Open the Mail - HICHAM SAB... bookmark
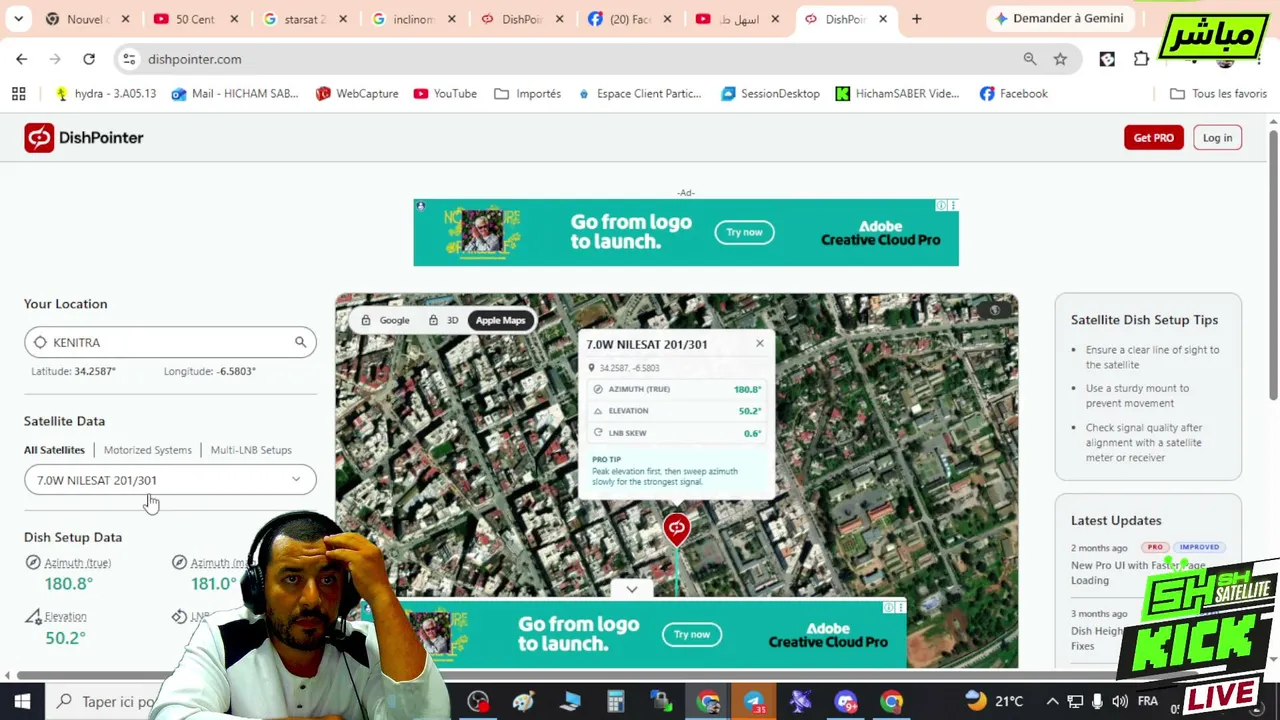1280x720 pixels. click(234, 94)
